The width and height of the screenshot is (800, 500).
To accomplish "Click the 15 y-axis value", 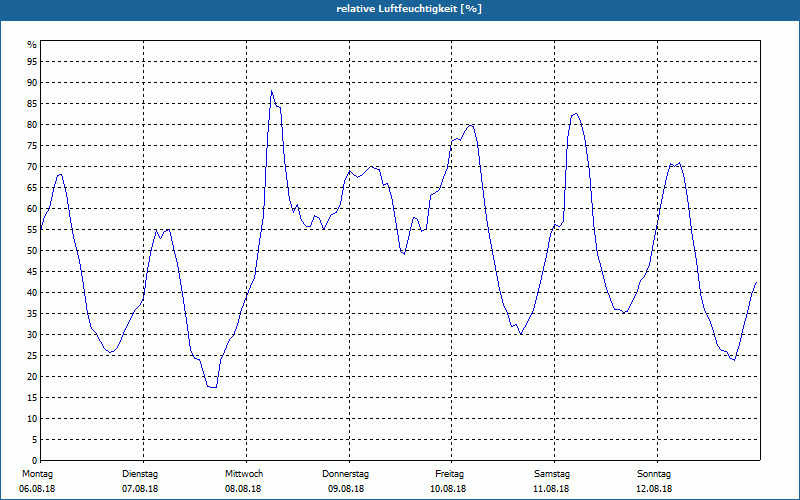I will coord(32,397).
